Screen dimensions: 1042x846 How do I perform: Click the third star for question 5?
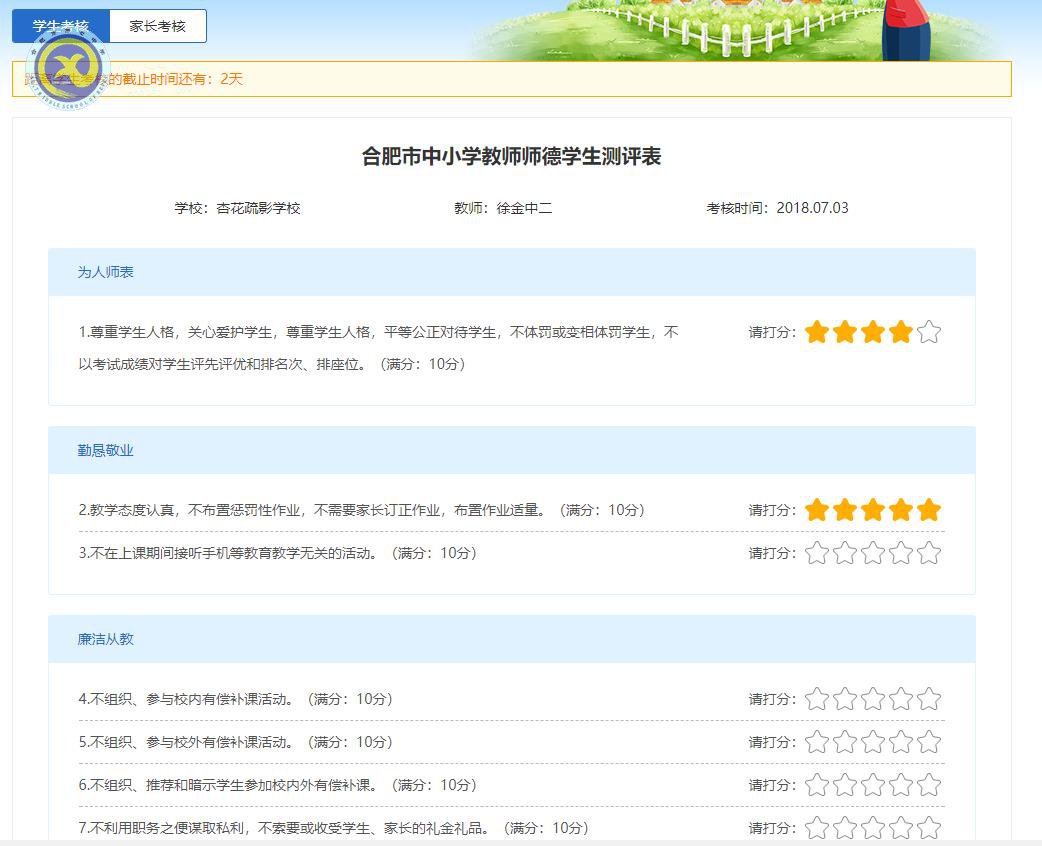coord(873,742)
